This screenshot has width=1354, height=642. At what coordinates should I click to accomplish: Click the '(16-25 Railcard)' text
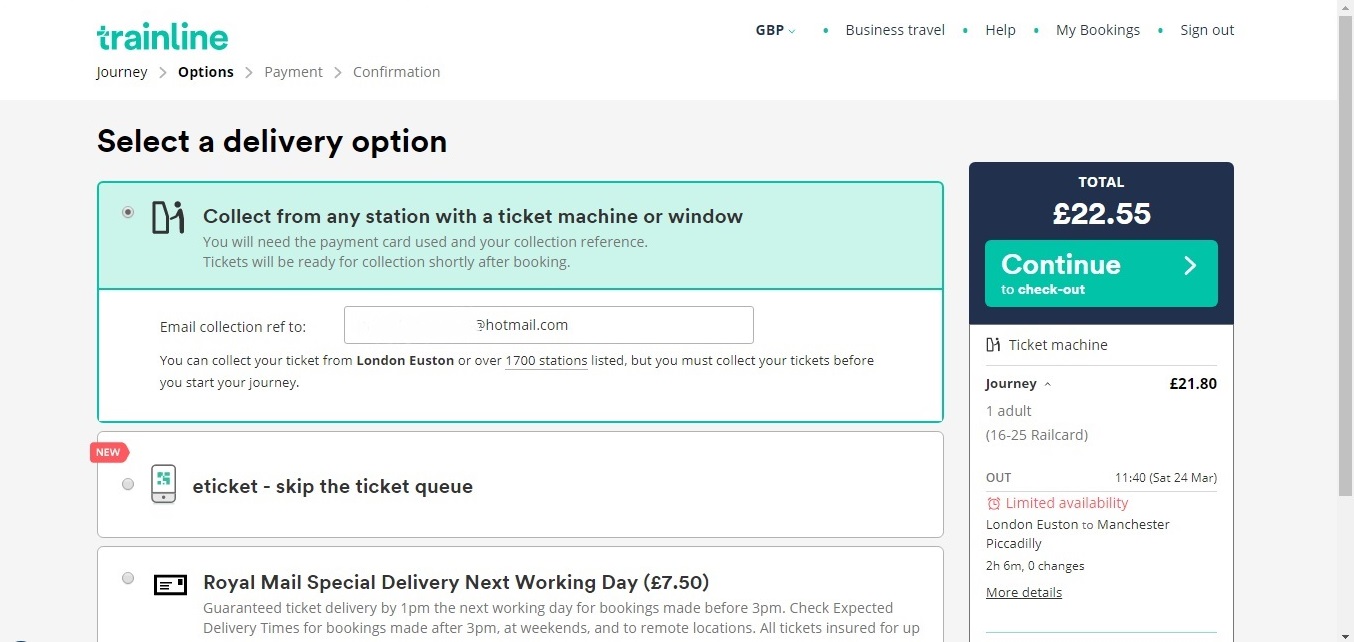tap(1037, 435)
